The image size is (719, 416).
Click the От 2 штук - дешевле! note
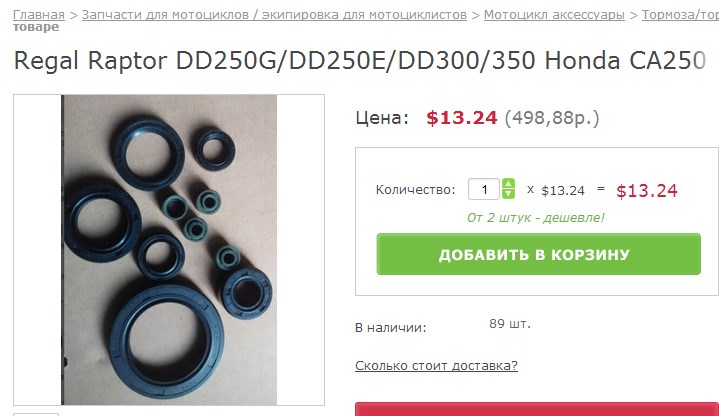tap(536, 217)
